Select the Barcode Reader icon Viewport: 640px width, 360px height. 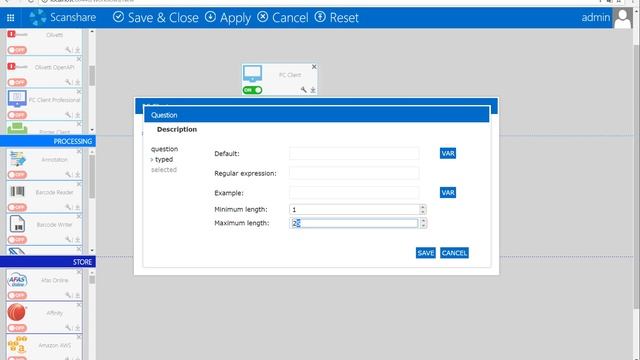(x=17, y=191)
